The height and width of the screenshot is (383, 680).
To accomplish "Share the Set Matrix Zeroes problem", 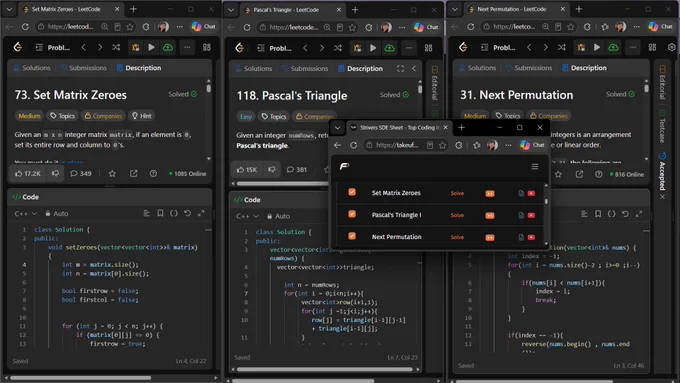I will [x=134, y=173].
